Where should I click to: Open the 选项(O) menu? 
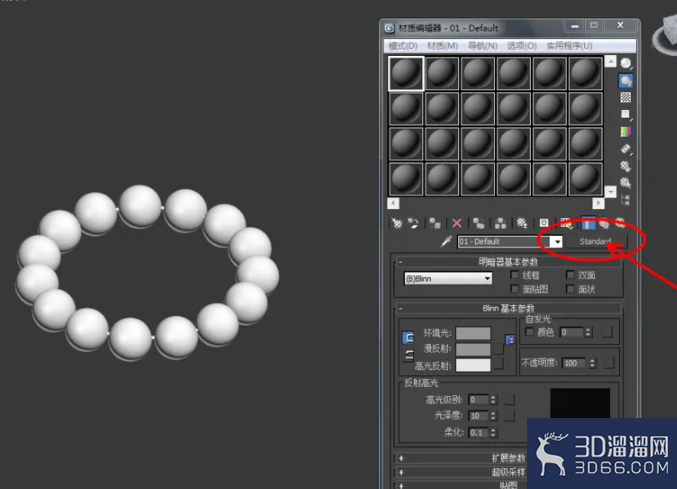(522, 46)
